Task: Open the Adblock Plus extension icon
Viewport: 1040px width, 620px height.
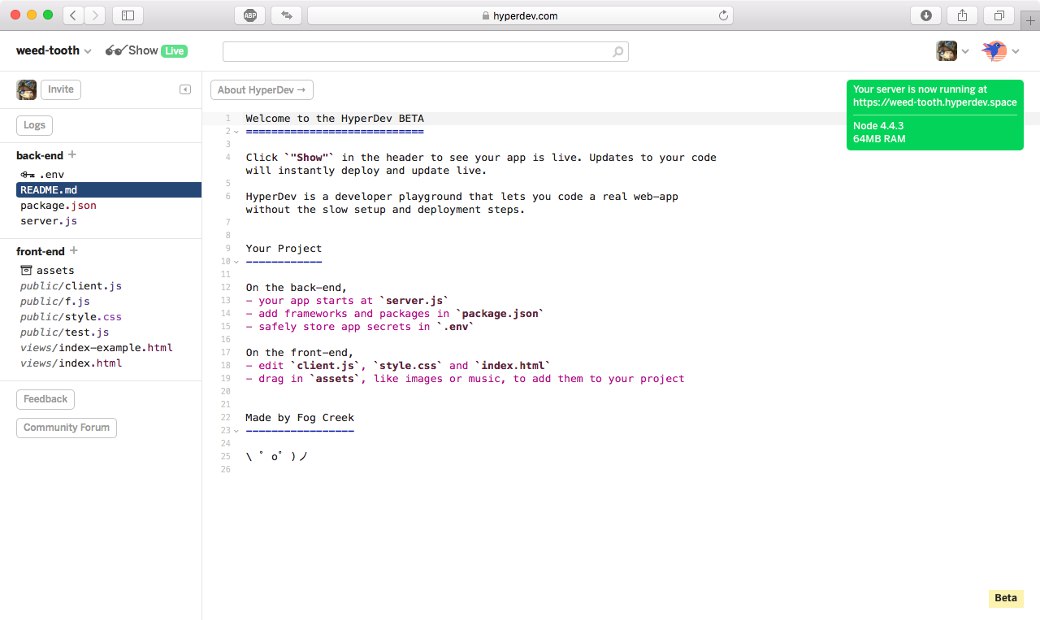Action: (250, 15)
